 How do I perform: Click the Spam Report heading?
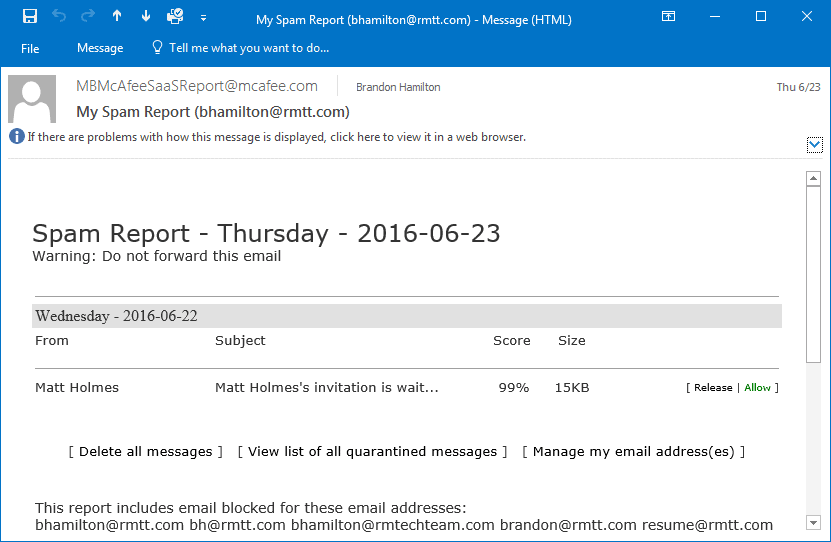click(x=266, y=234)
